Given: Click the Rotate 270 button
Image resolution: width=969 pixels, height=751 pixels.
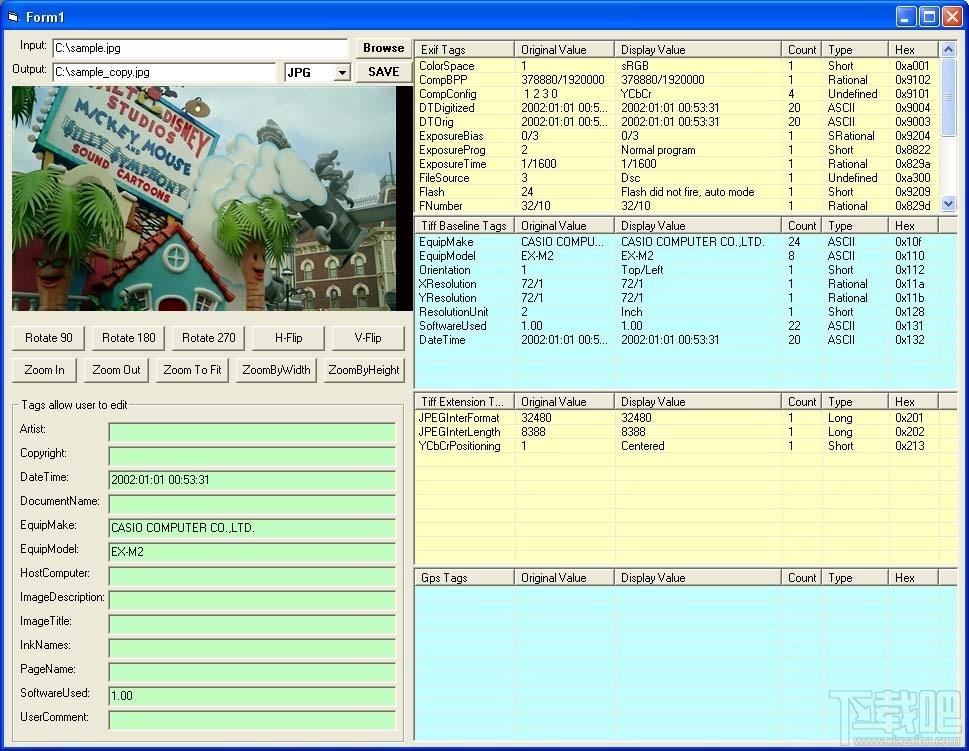Looking at the screenshot, I should point(208,338).
